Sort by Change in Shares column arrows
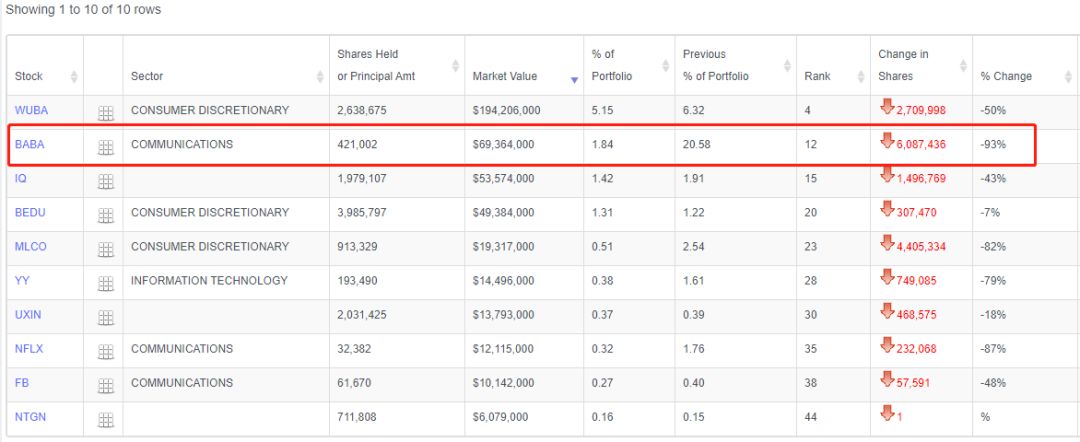Viewport: 1080px width, 442px height. [963, 65]
